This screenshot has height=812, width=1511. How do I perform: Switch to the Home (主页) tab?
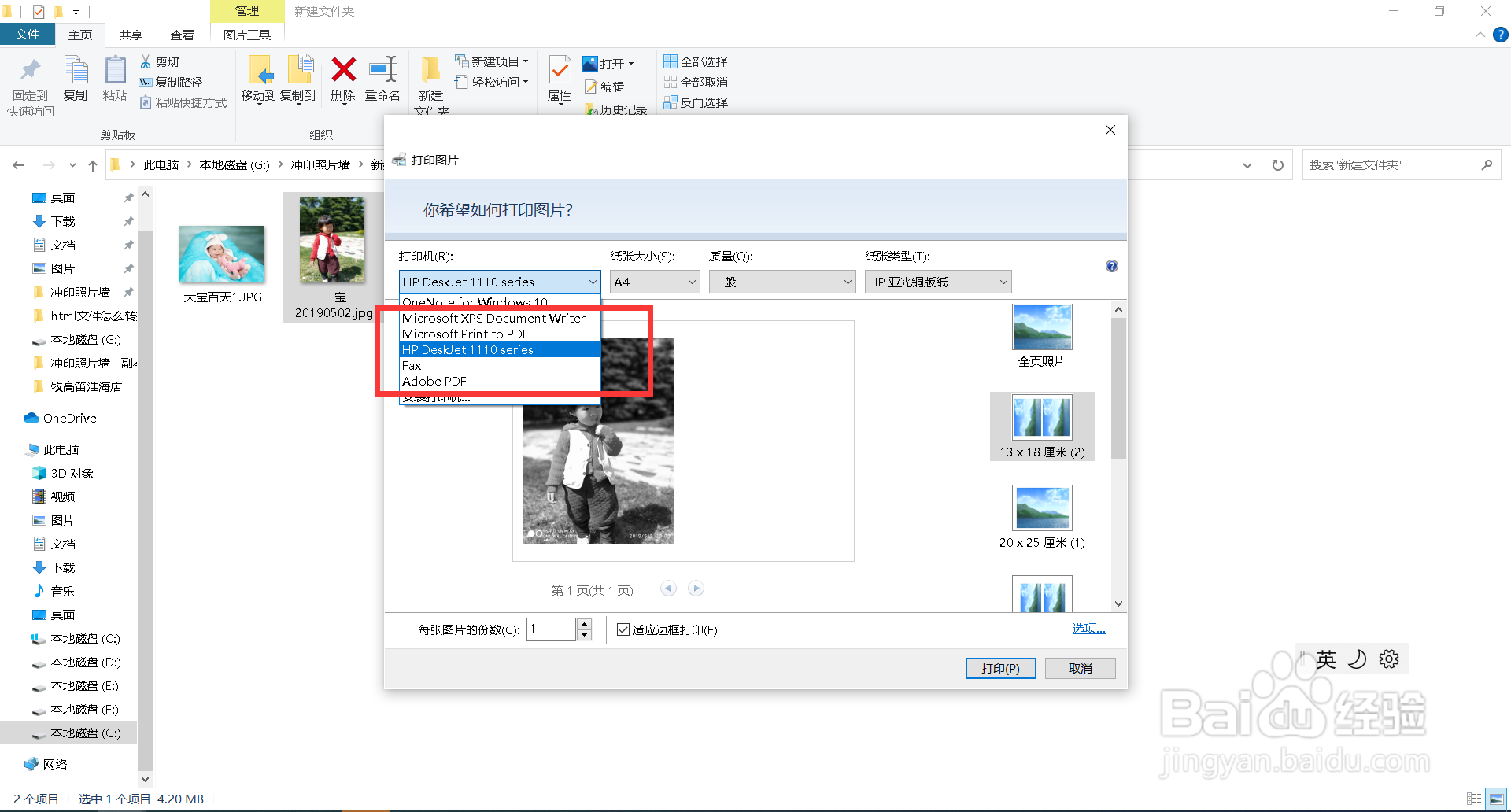[80, 35]
